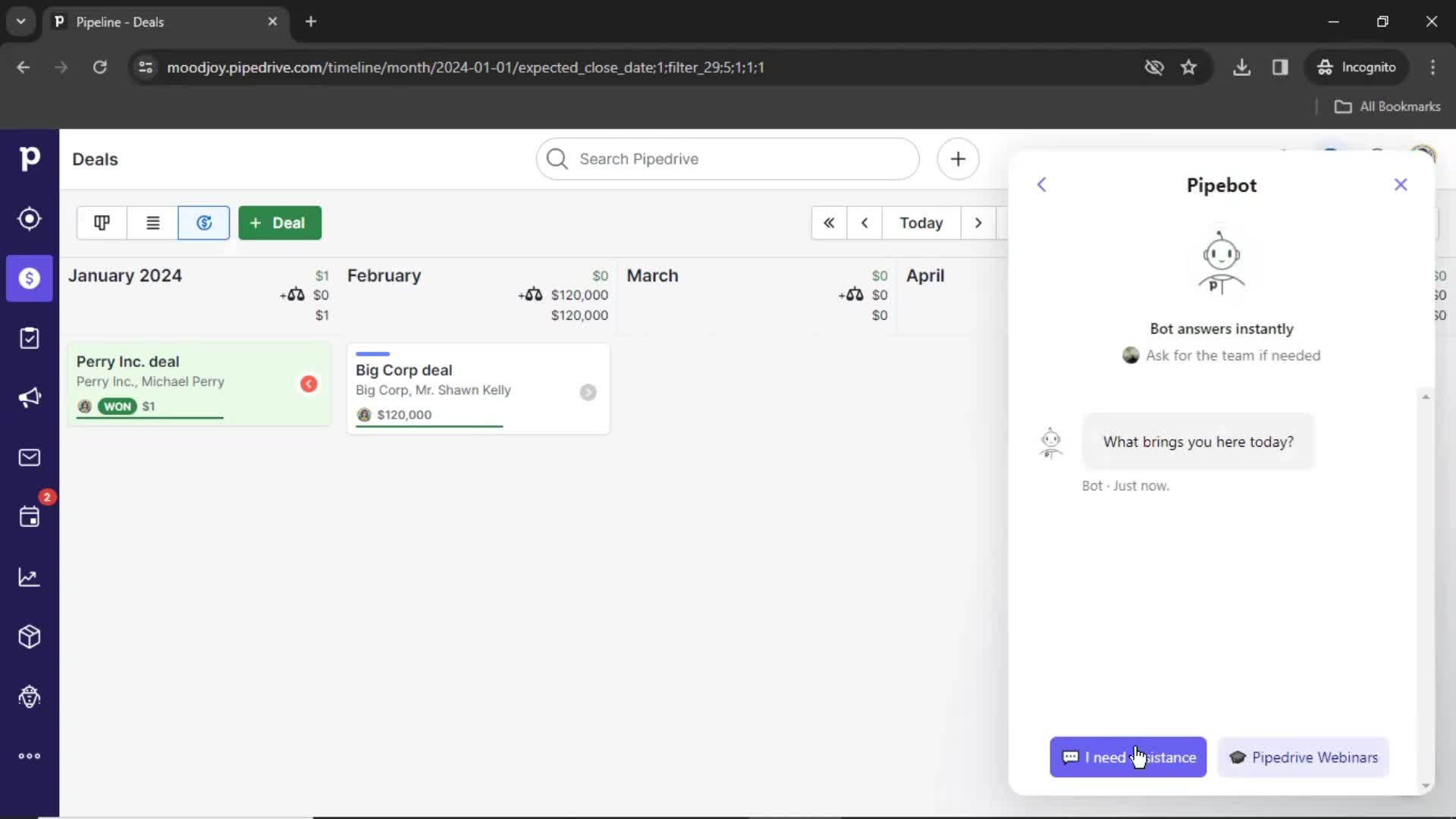Go to next month chevron
1456x819 pixels.
tap(978, 223)
